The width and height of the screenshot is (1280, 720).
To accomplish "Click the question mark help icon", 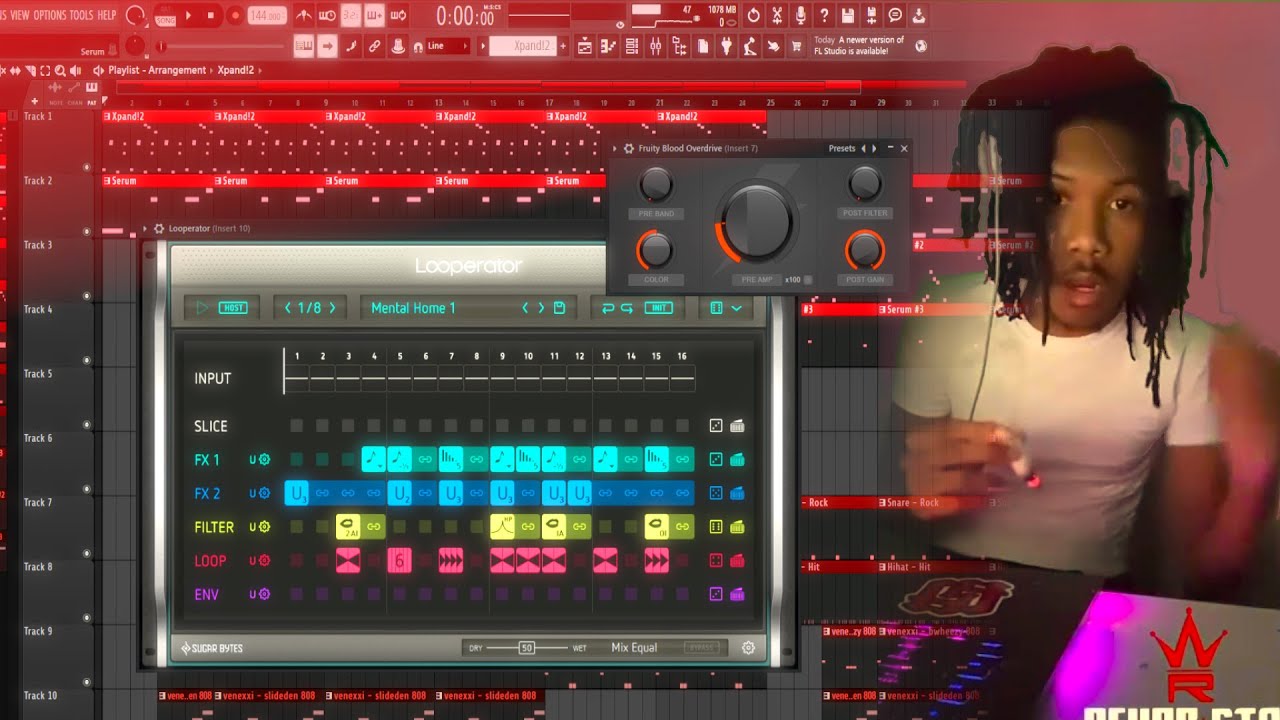I will pos(824,15).
